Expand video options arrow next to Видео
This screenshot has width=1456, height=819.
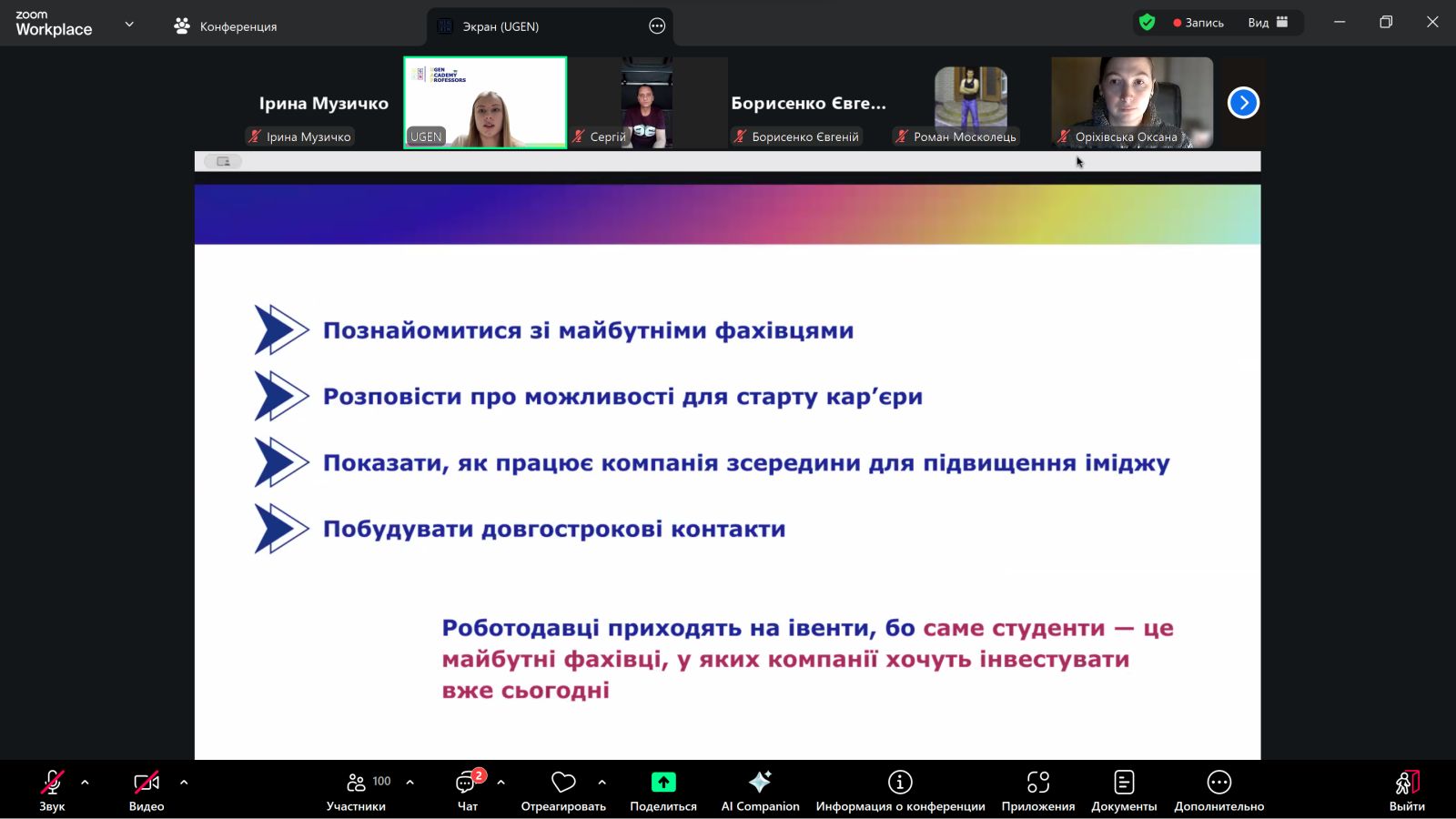184,782
